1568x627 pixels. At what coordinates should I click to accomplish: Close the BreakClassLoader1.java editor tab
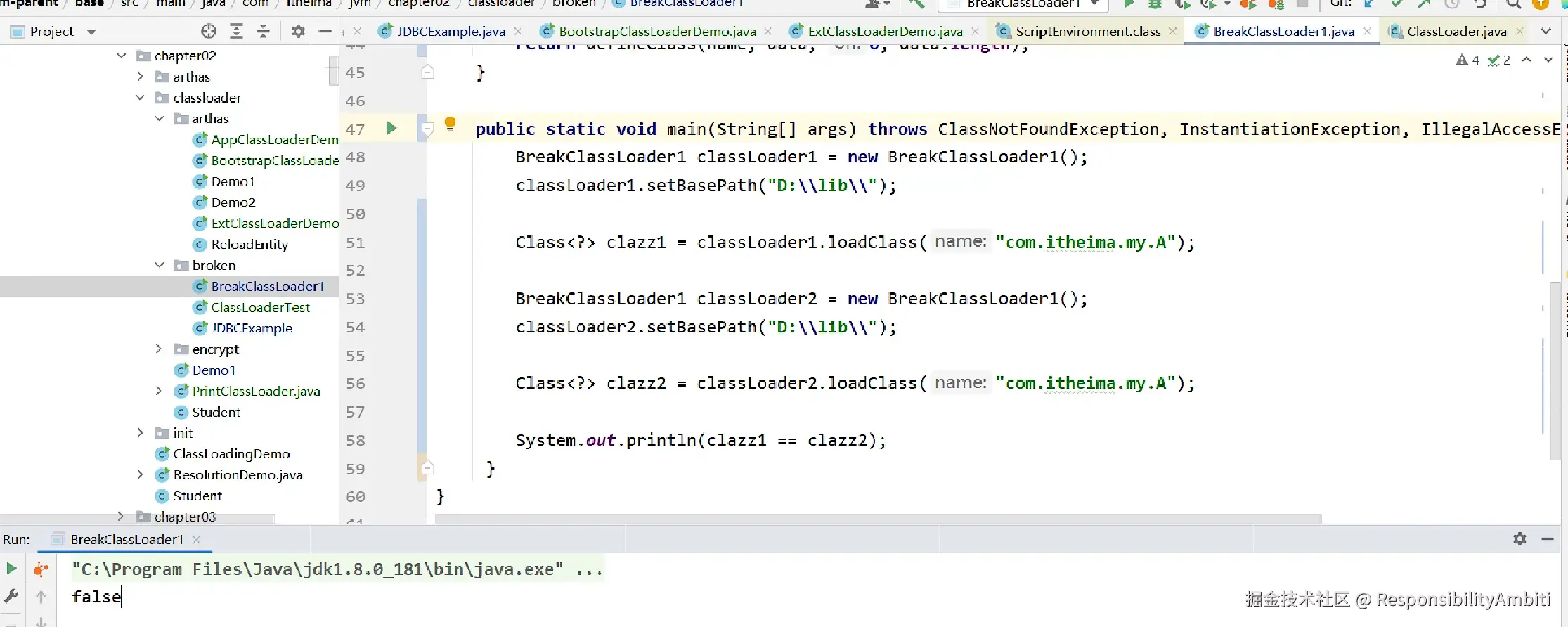[1367, 31]
